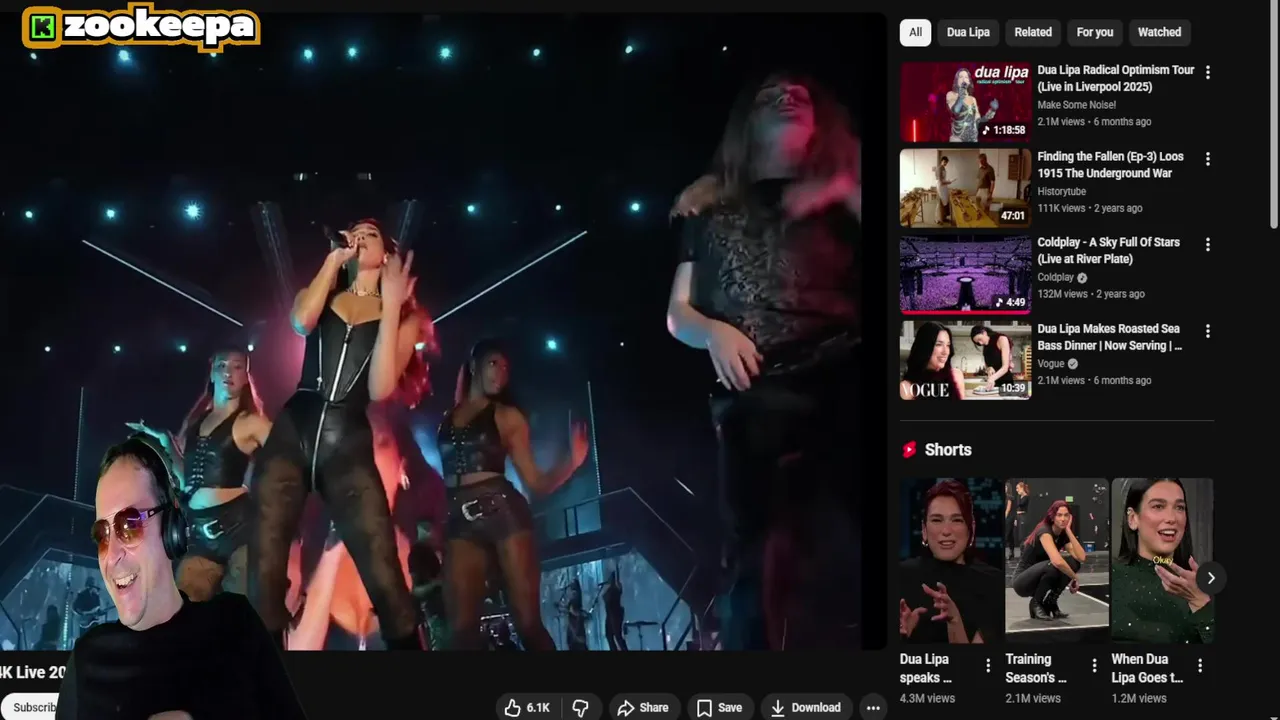The height and width of the screenshot is (720, 1280).
Task: Like the video with 6.1K likes
Action: tap(527, 707)
